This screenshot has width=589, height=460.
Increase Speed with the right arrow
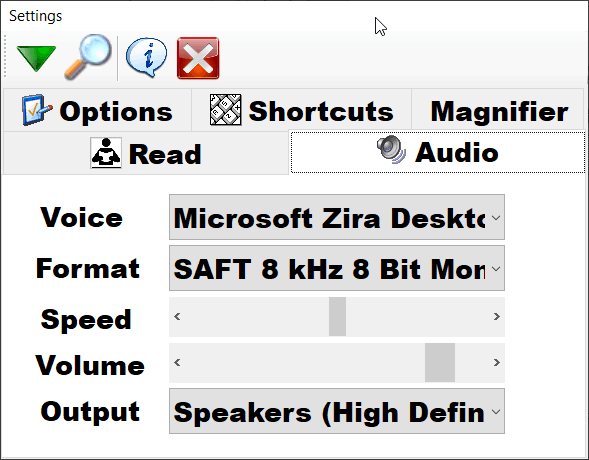(497, 317)
